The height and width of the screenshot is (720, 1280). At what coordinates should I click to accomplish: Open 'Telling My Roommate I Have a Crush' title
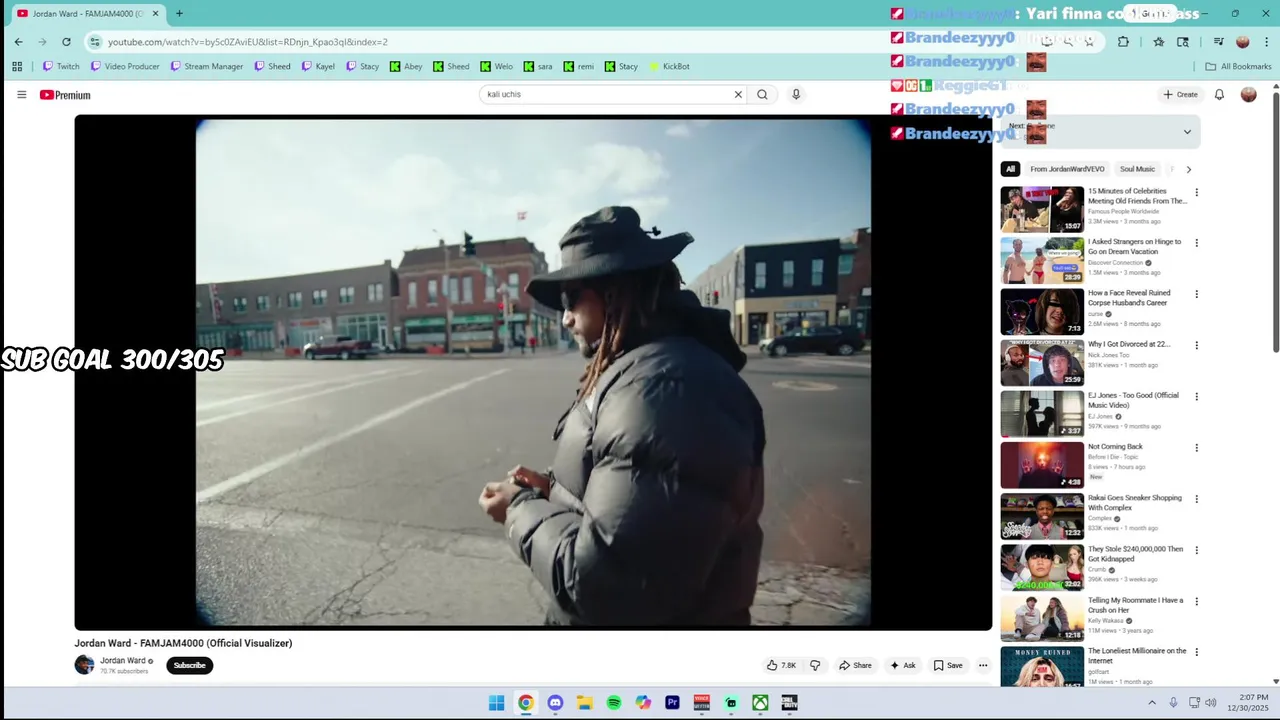tap(1136, 605)
